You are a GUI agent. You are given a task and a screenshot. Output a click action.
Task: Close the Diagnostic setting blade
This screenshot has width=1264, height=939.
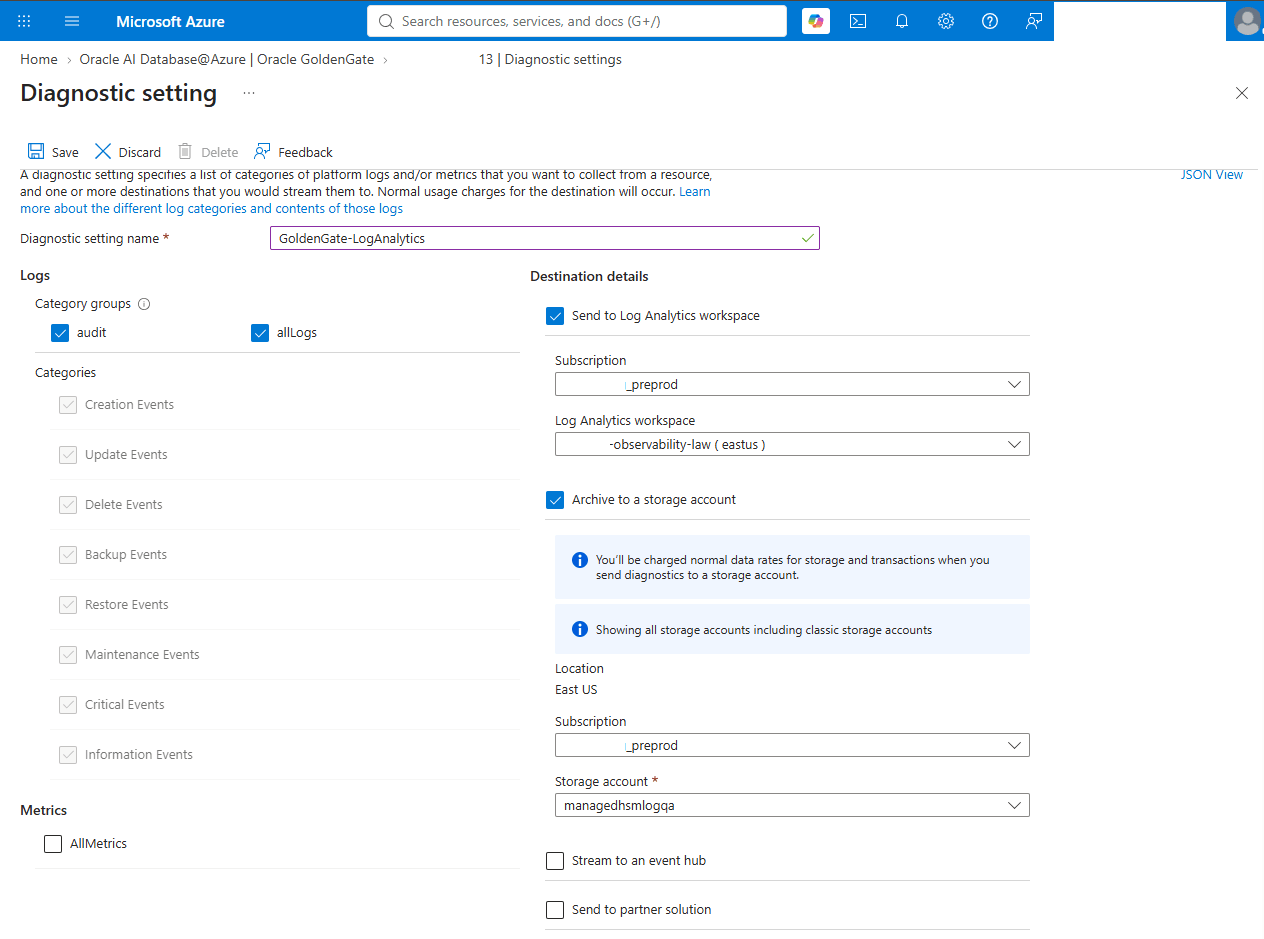coord(1242,93)
